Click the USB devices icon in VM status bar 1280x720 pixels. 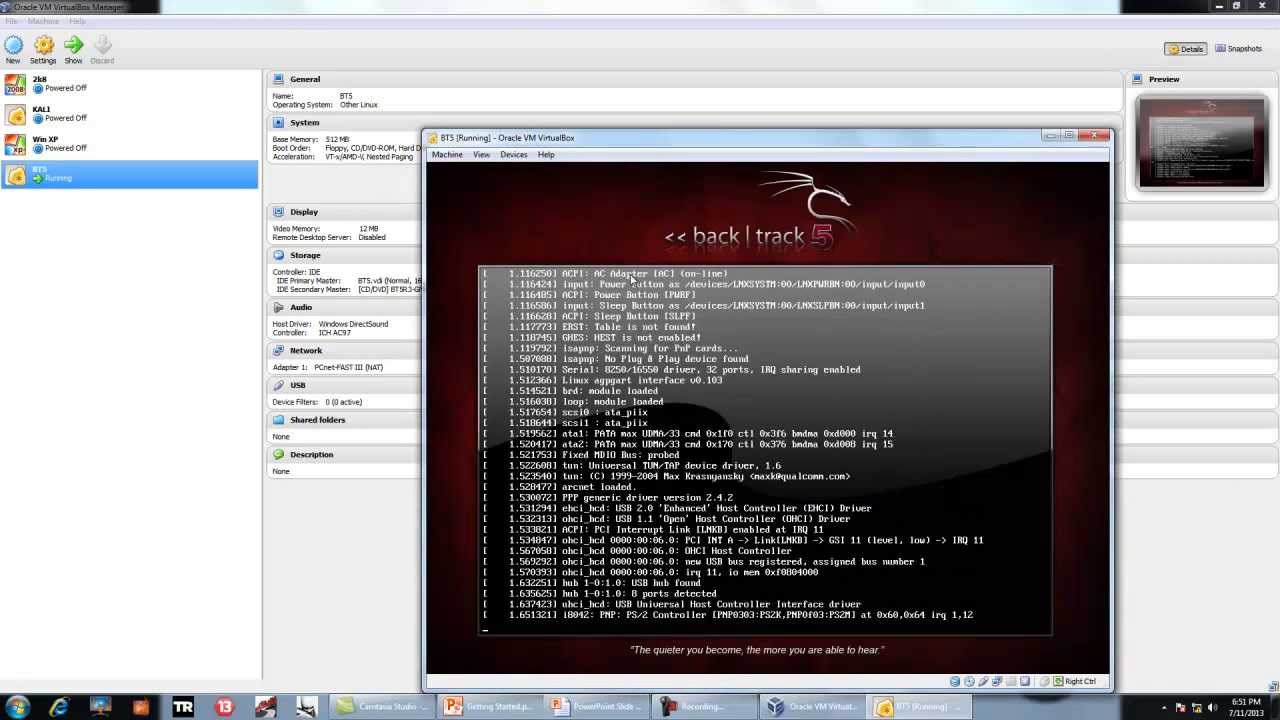pyautogui.click(x=983, y=681)
